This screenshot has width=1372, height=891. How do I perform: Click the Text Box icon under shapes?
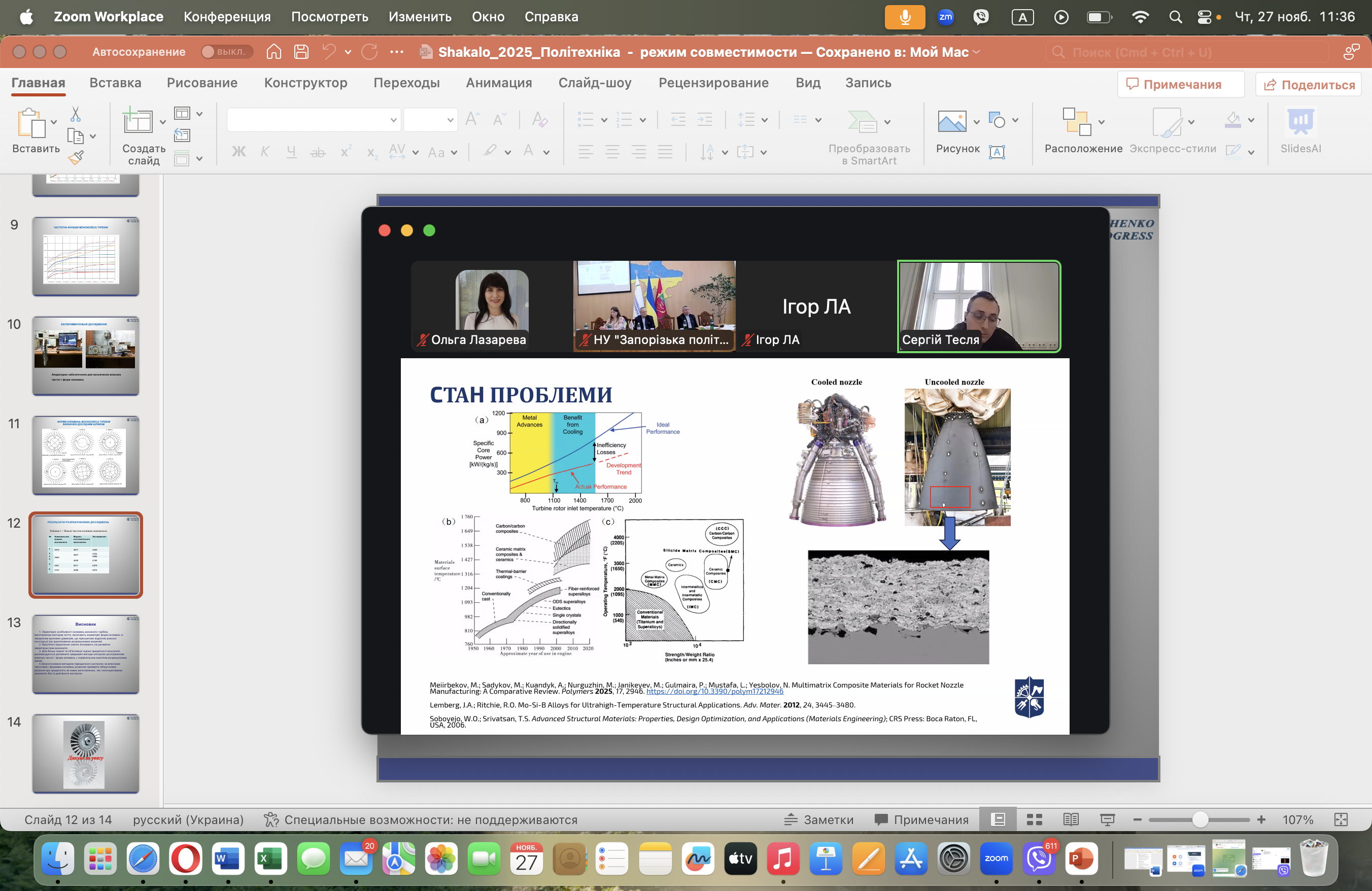997,152
